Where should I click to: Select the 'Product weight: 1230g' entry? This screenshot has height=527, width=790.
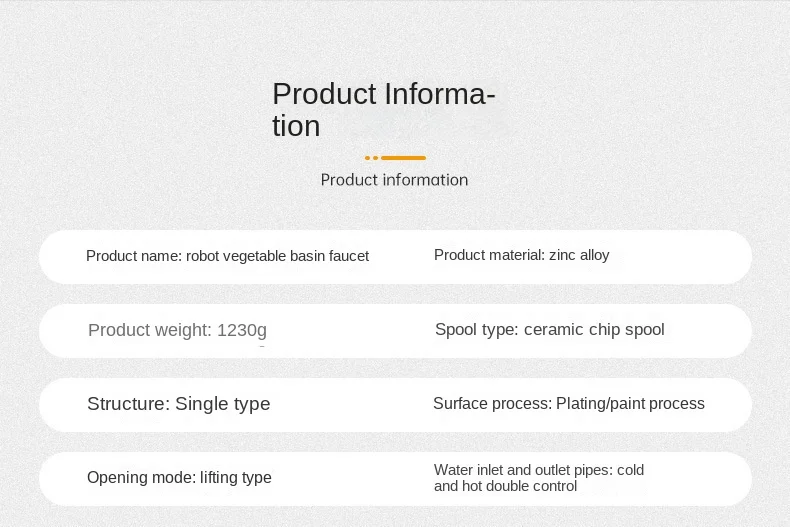[177, 331]
